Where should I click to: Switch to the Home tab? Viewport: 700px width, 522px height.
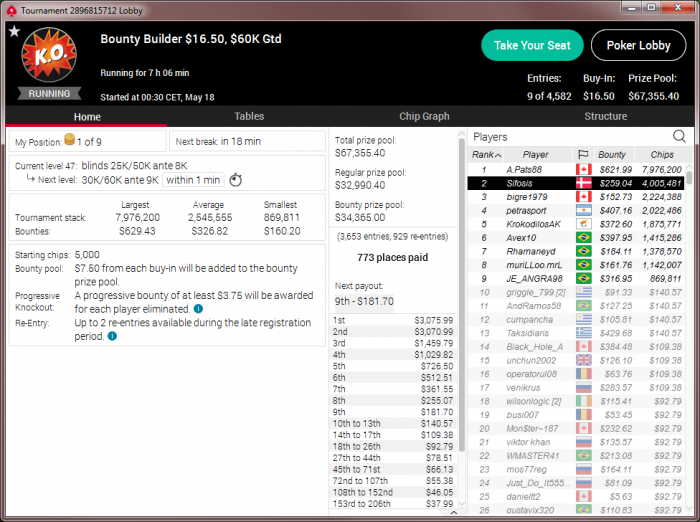(87, 117)
